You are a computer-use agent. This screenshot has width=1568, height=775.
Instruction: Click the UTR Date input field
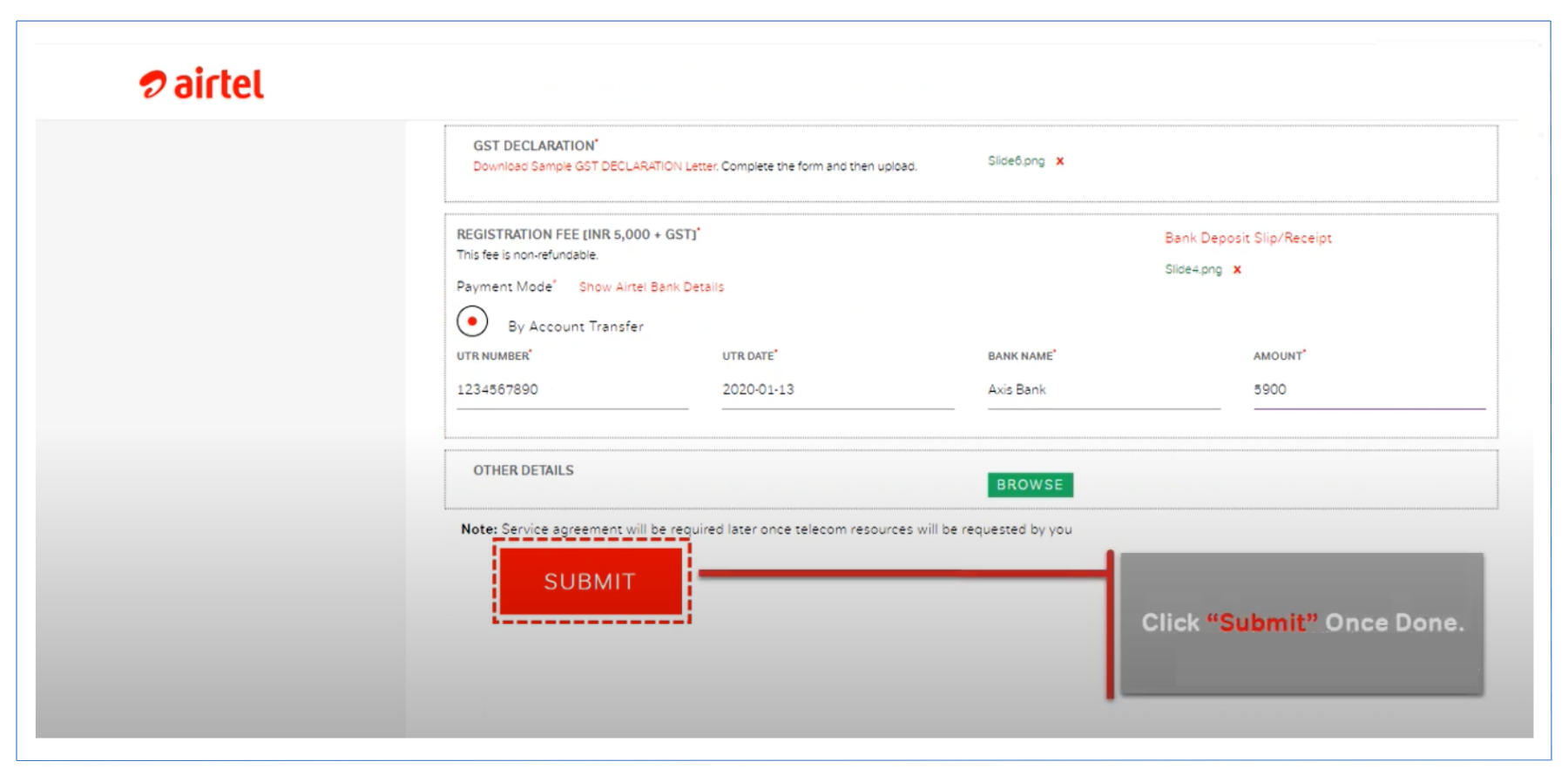838,390
